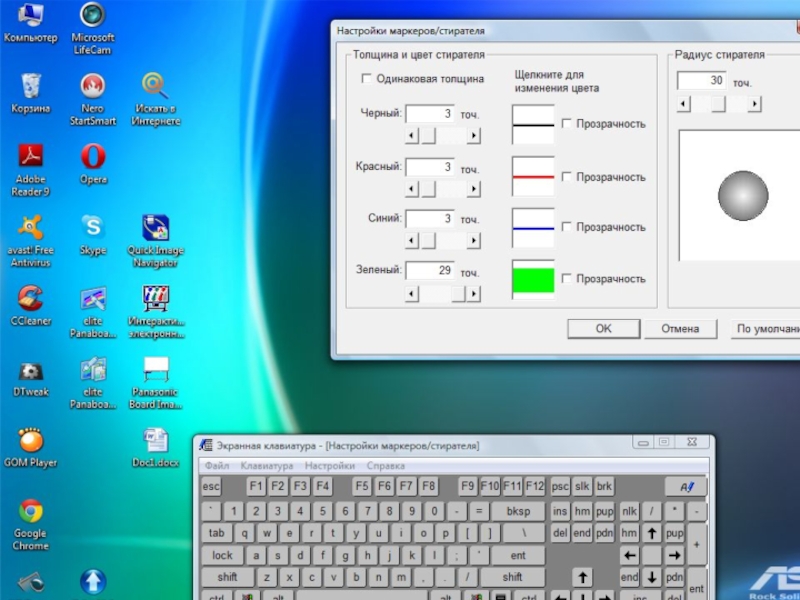Click left arrow of Черный thickness scrollbar
The height and width of the screenshot is (600, 800).
(x=411, y=136)
